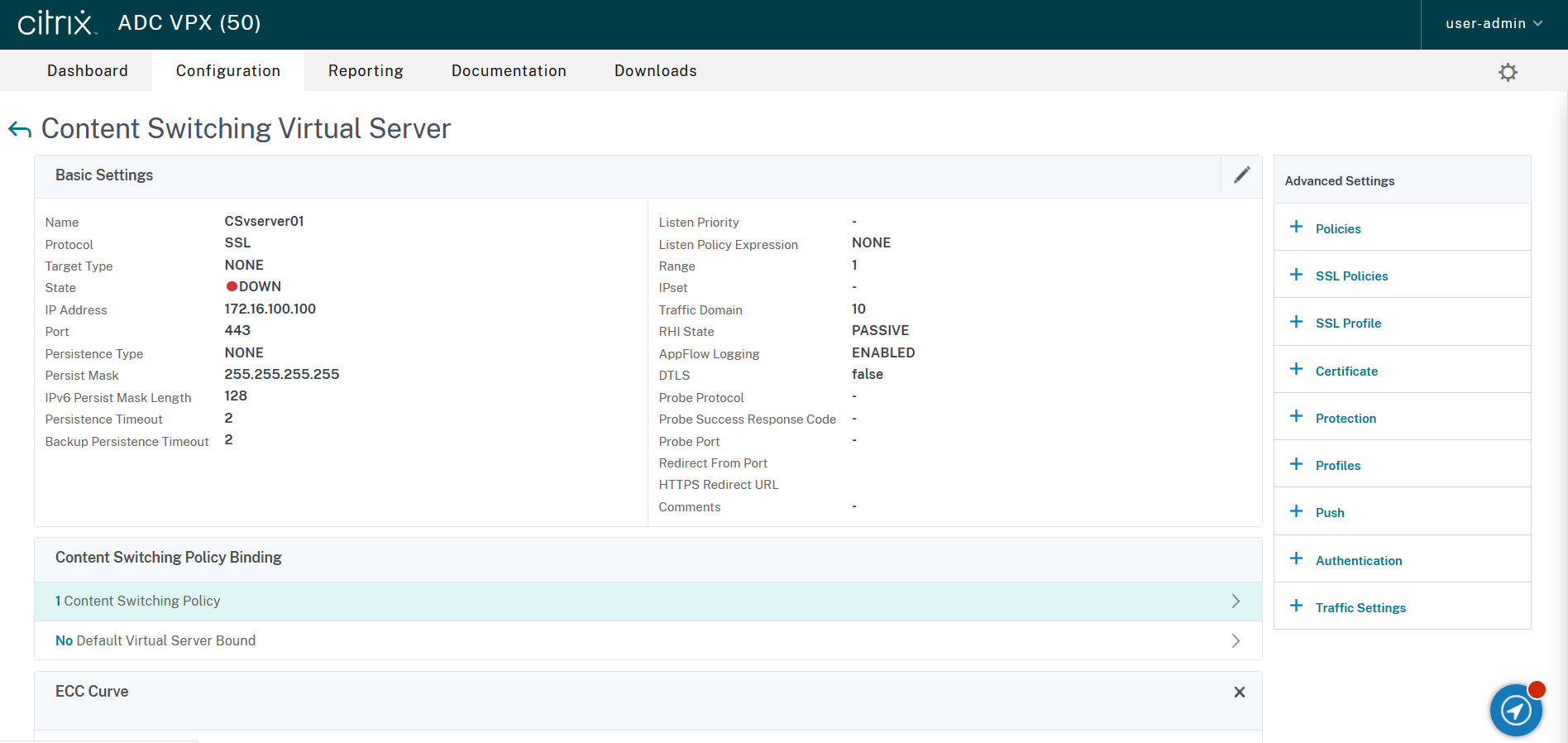Switch to the Dashboard tab
The width and height of the screenshot is (1568, 743).
pyautogui.click(x=88, y=71)
